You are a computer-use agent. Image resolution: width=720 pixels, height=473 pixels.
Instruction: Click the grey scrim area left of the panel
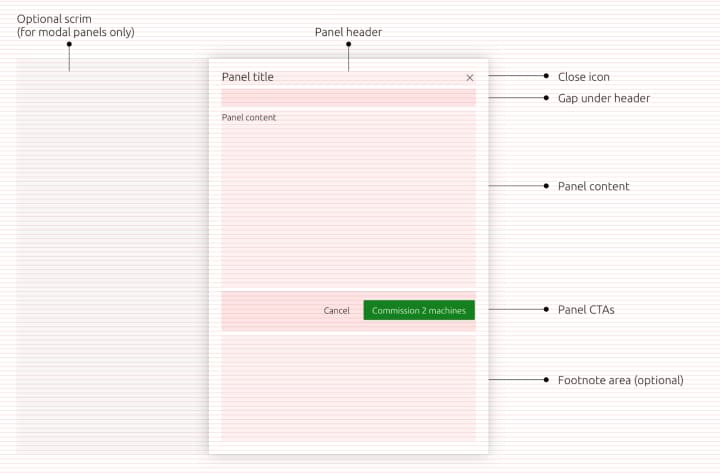(x=112, y=256)
